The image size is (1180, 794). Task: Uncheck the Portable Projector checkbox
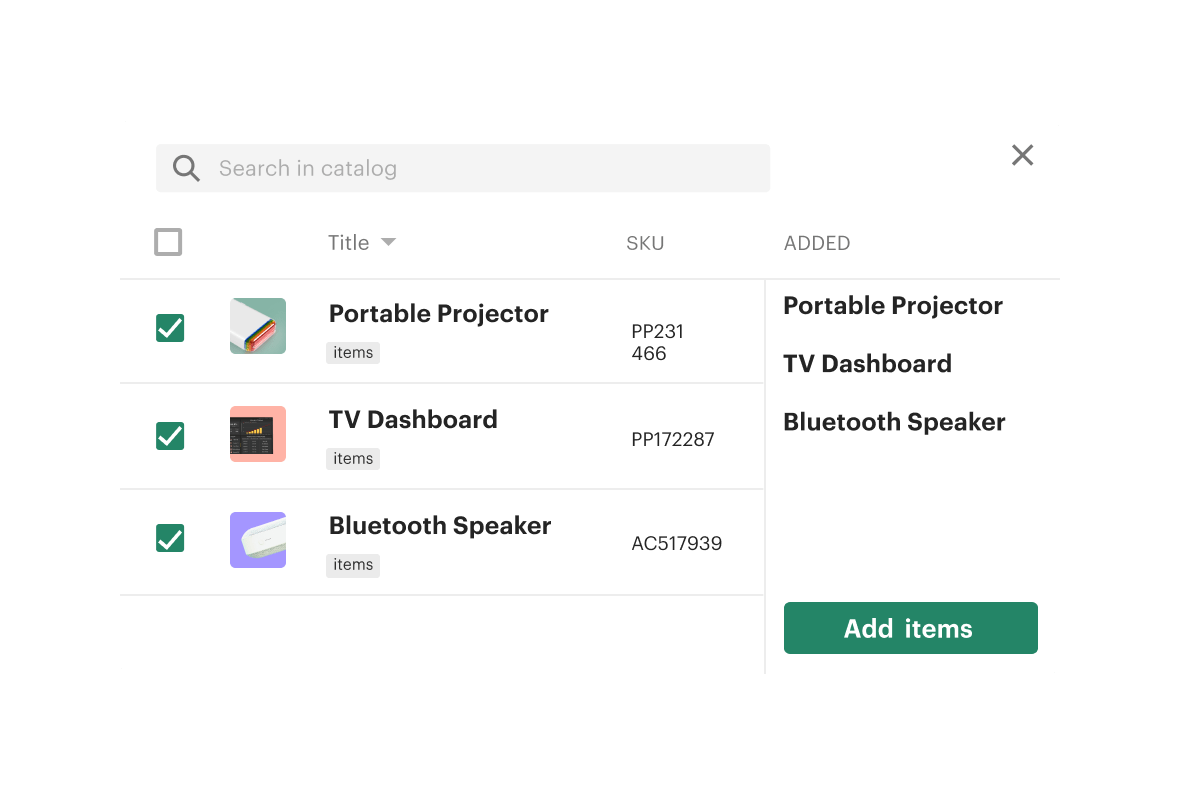pos(170,327)
